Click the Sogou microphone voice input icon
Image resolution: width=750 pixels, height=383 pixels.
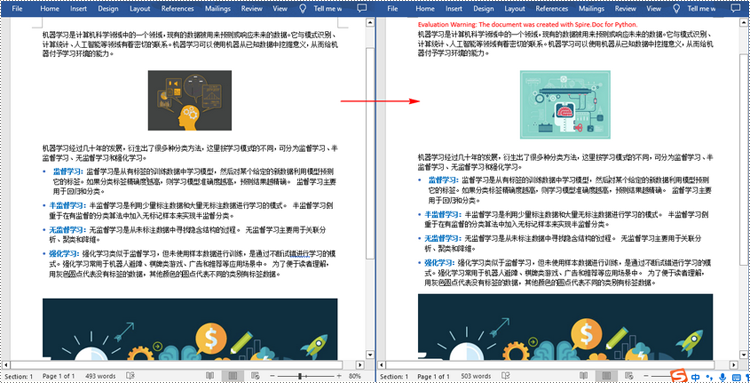point(722,378)
